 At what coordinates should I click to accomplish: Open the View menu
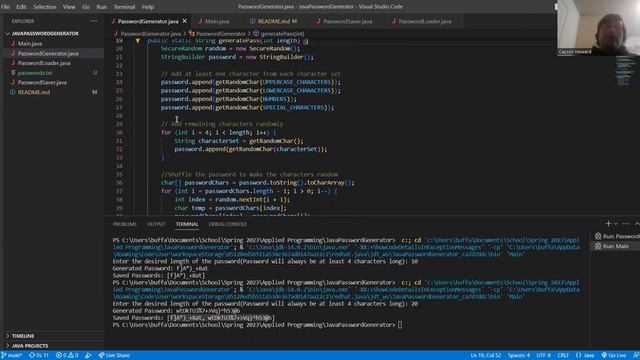(x=69, y=7)
